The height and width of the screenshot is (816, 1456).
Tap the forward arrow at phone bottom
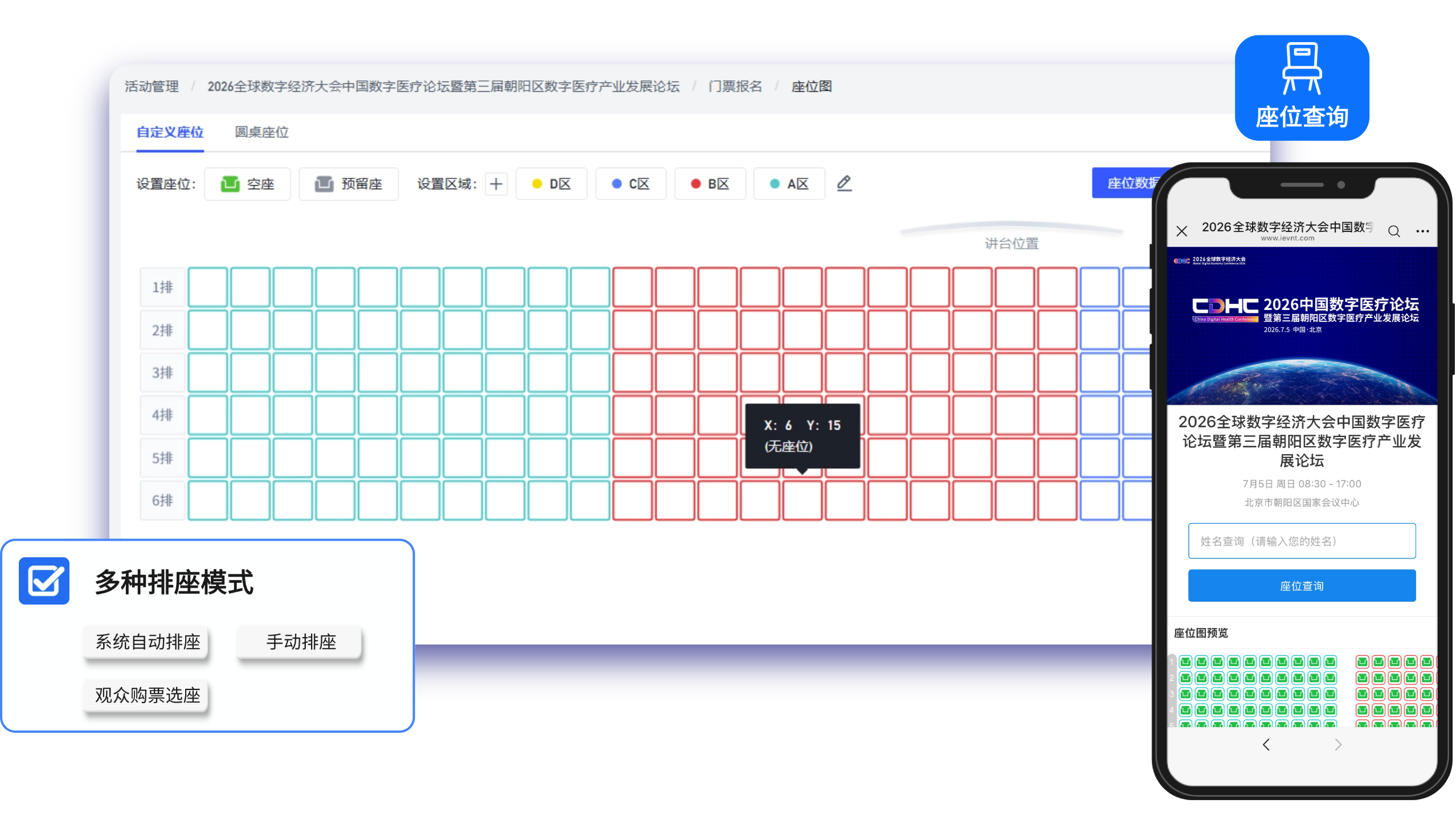tap(1338, 744)
